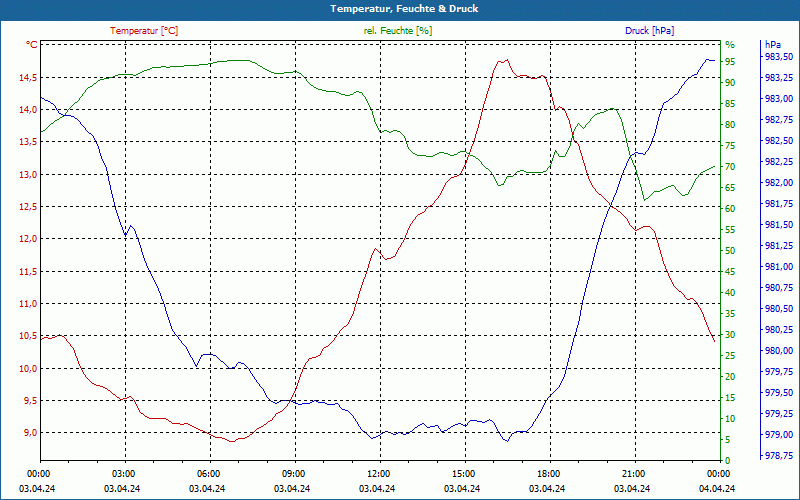Click the 03:00 time axis label

coord(122,474)
